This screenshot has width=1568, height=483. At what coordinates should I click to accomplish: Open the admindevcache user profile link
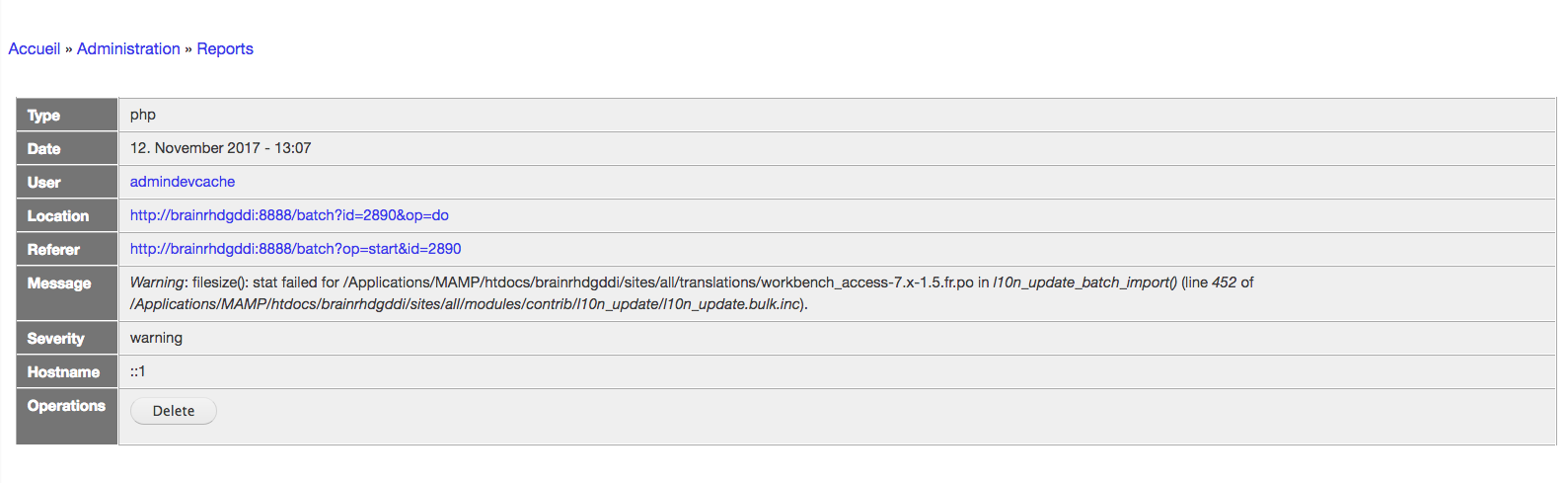(183, 182)
